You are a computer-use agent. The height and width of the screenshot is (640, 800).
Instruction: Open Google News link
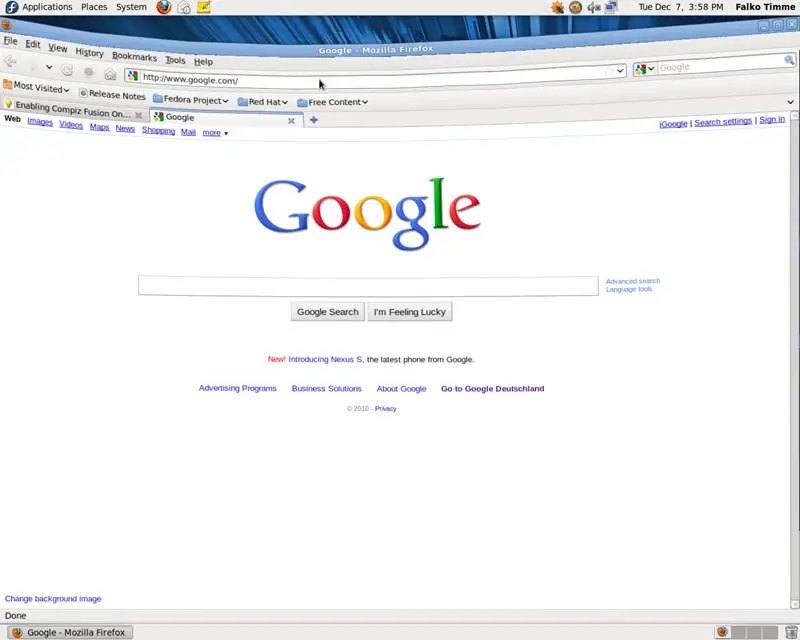point(125,129)
